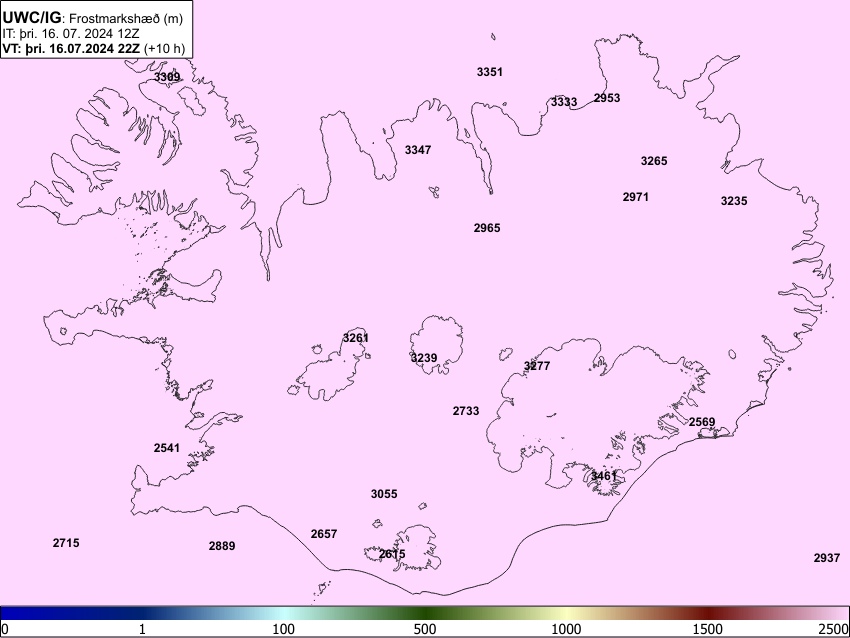Click the UWC/IG Frostmarkshæð title text
Screen dimensions: 850x638
93,18
